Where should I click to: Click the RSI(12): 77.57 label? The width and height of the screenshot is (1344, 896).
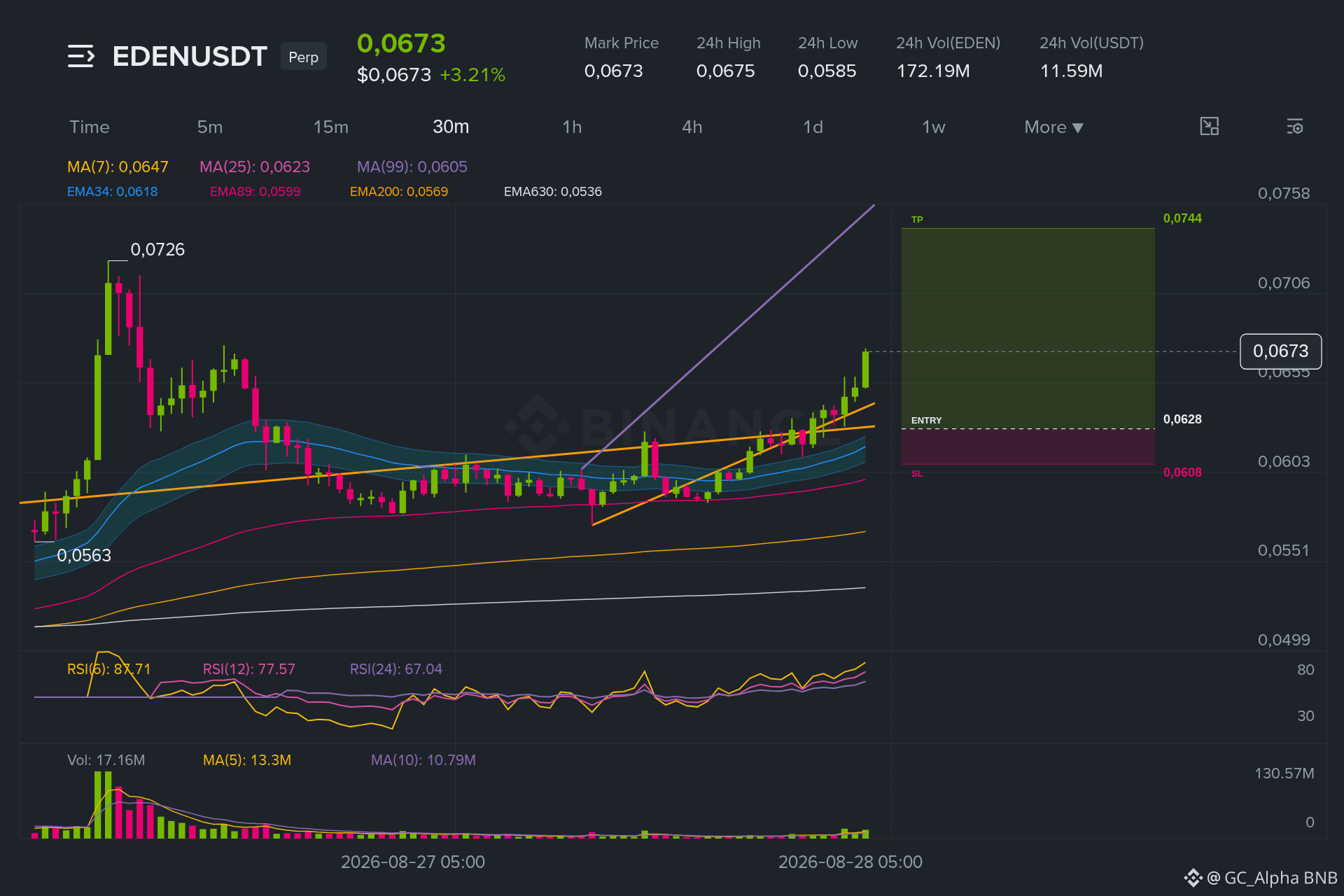(249, 669)
